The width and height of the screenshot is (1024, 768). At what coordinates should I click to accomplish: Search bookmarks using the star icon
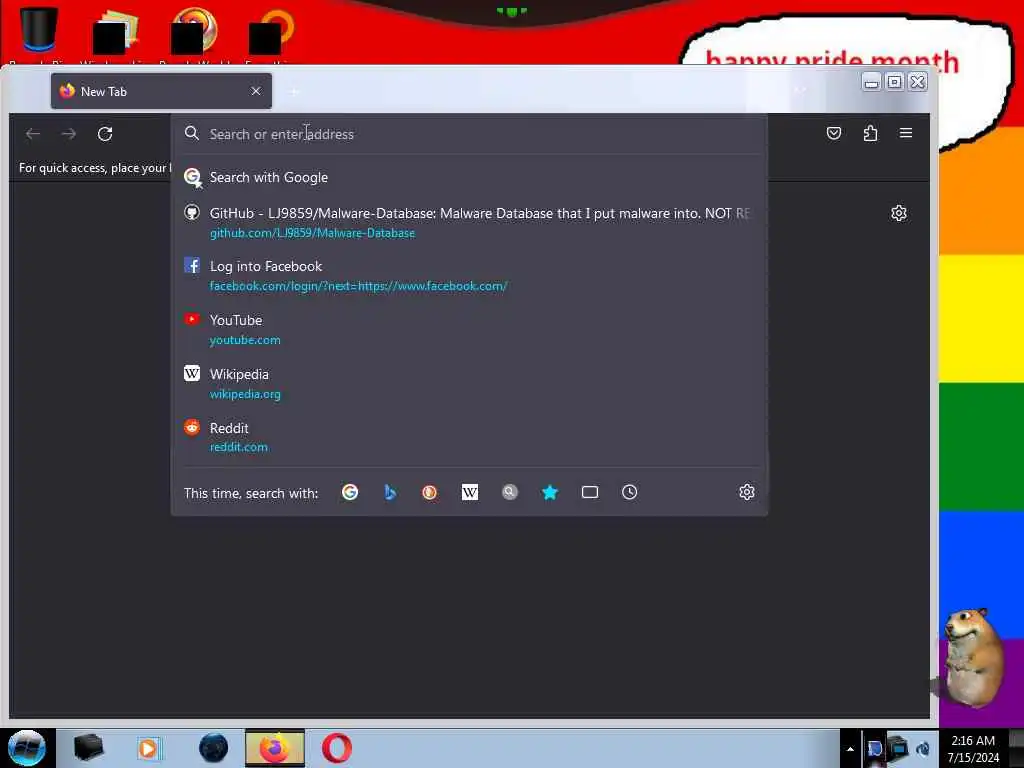coord(550,492)
